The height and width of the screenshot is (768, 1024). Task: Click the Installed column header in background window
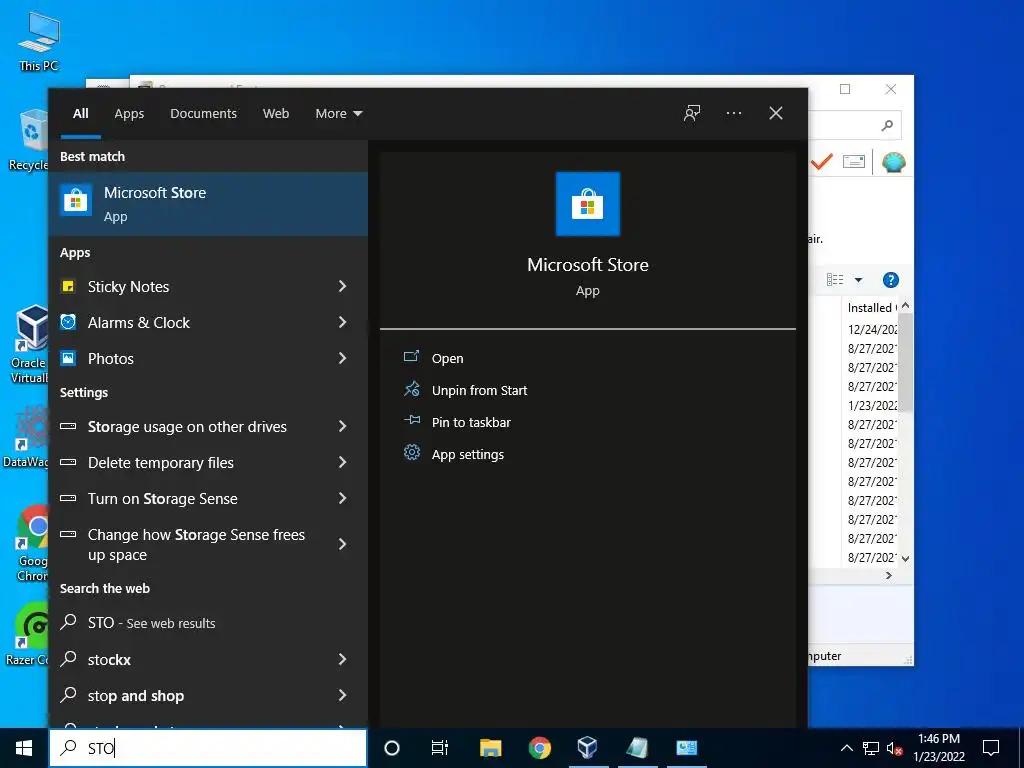coord(869,308)
